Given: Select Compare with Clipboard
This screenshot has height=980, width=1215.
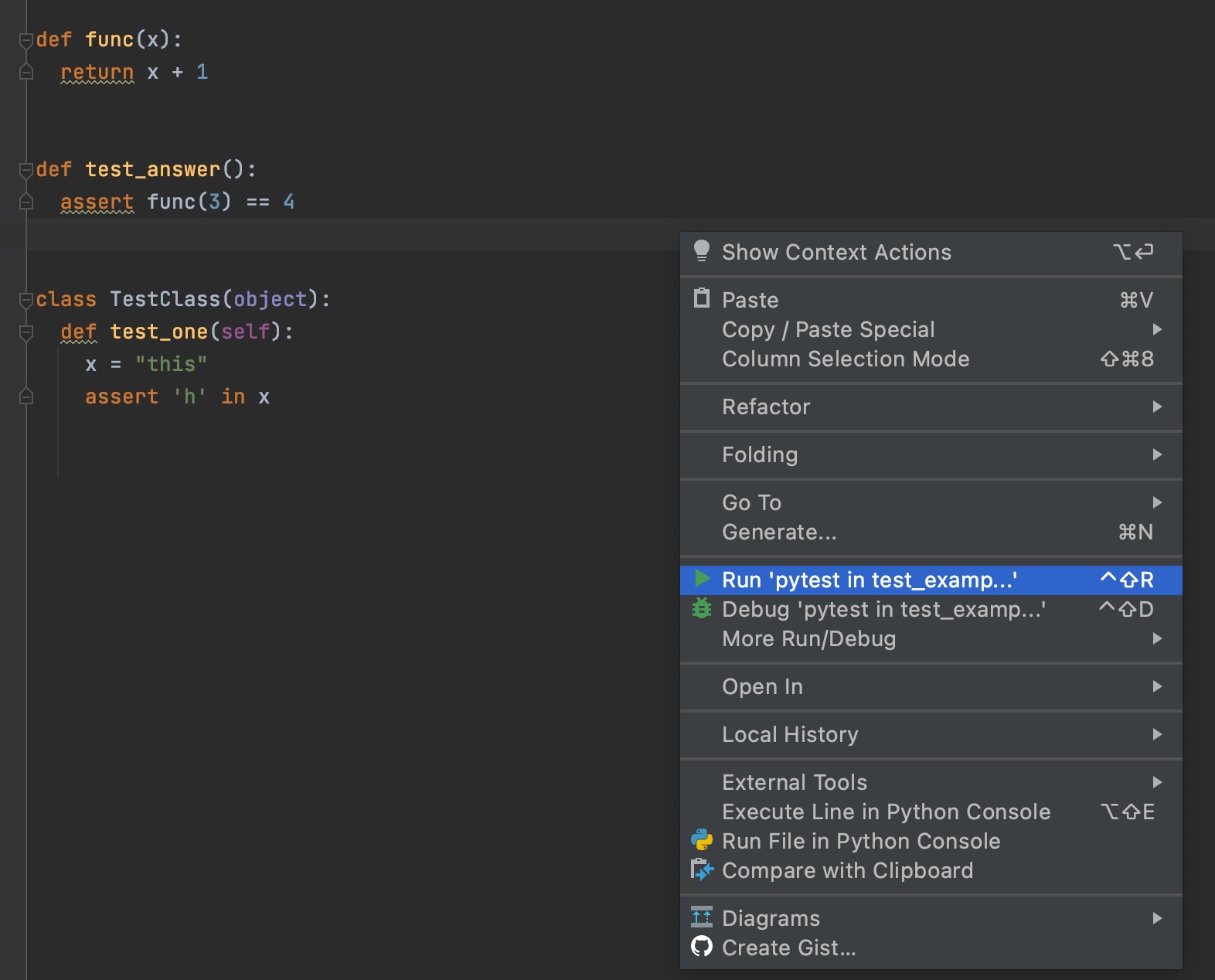Looking at the screenshot, I should [x=931, y=870].
